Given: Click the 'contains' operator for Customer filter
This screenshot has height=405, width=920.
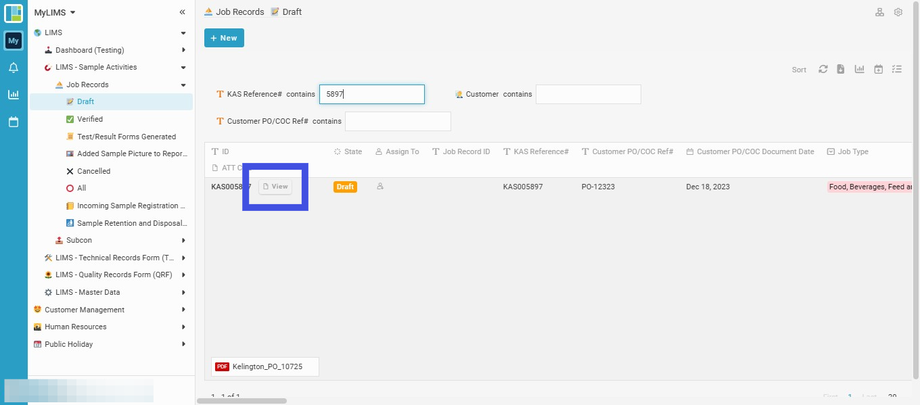Looking at the screenshot, I should pos(518,94).
